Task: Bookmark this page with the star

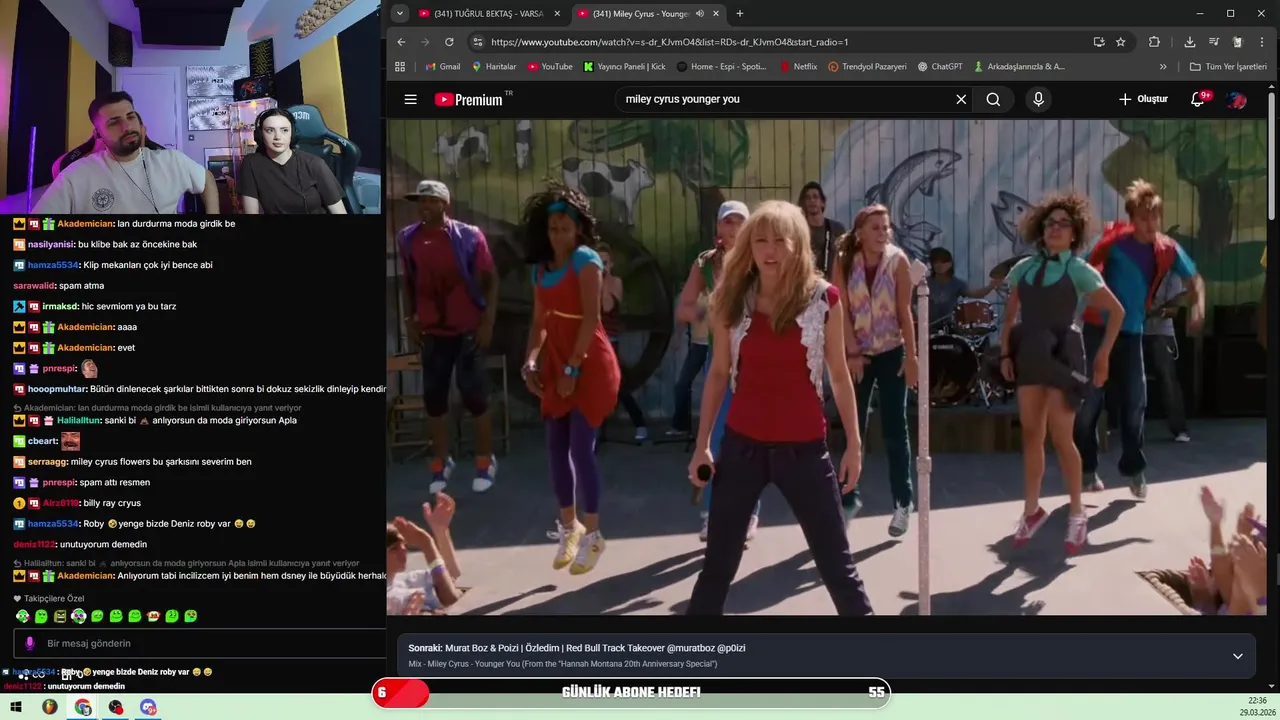Action: click(x=1121, y=42)
